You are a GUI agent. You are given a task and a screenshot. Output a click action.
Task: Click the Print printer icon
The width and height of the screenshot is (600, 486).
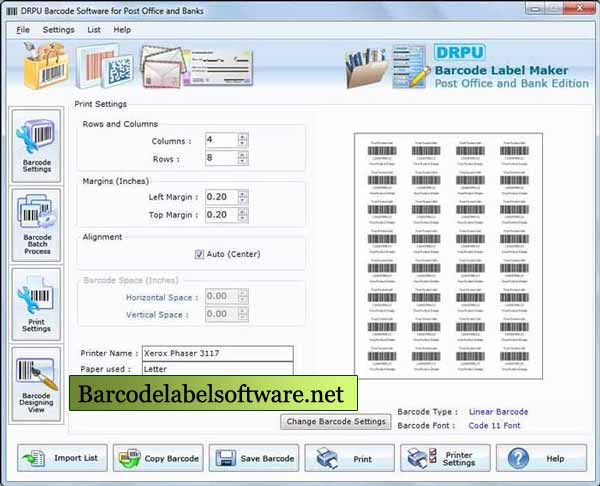pyautogui.click(x=327, y=458)
